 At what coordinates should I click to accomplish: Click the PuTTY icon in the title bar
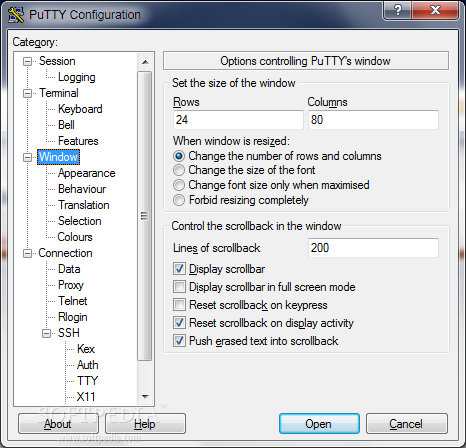[16, 14]
